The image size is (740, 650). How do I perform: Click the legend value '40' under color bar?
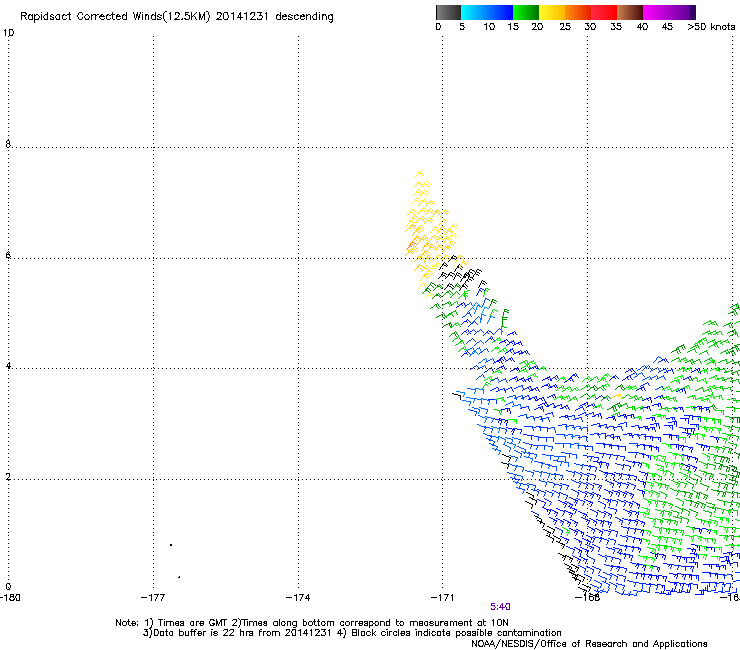click(x=642, y=27)
